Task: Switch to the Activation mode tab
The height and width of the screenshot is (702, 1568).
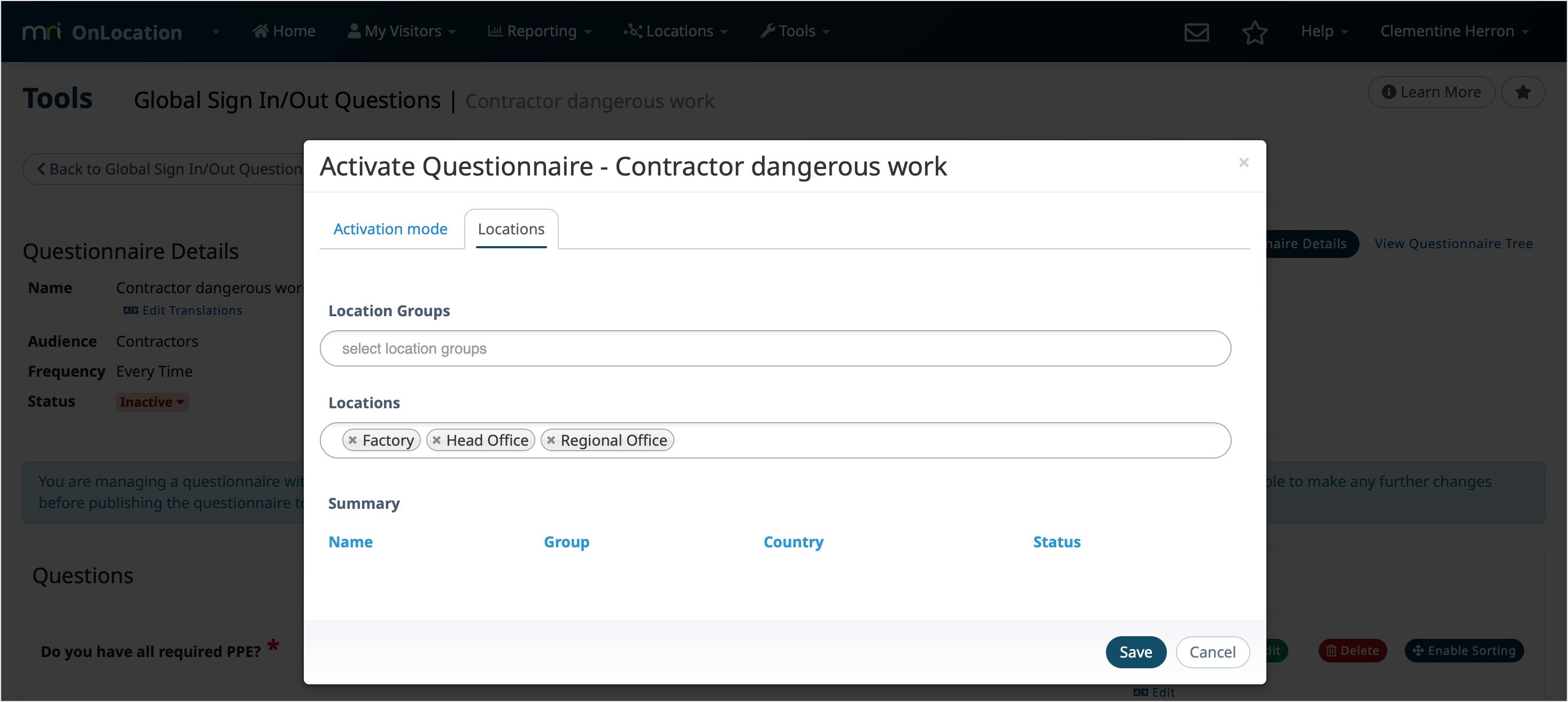Action: (x=390, y=228)
